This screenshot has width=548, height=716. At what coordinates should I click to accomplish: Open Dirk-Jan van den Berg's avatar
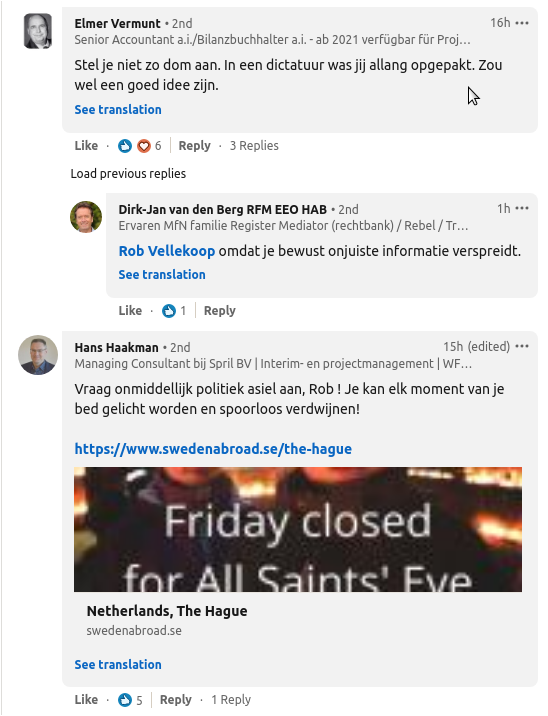coord(86,217)
